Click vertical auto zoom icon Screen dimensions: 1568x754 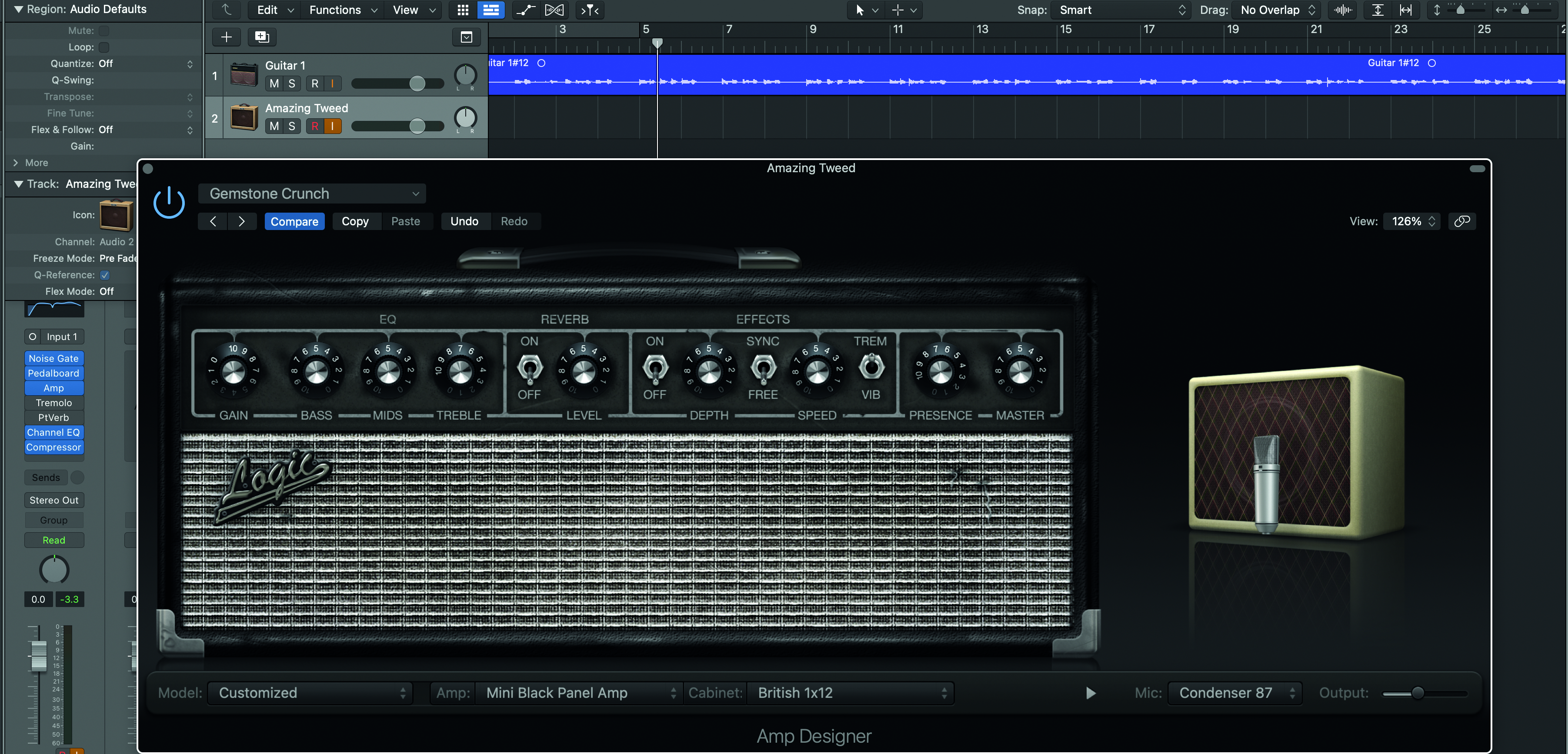pyautogui.click(x=1378, y=10)
